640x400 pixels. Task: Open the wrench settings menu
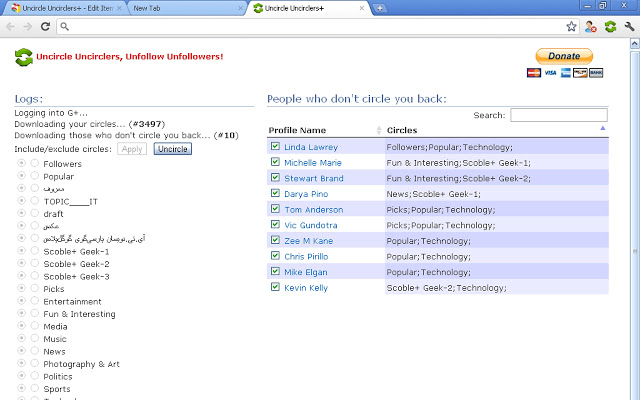tap(629, 27)
